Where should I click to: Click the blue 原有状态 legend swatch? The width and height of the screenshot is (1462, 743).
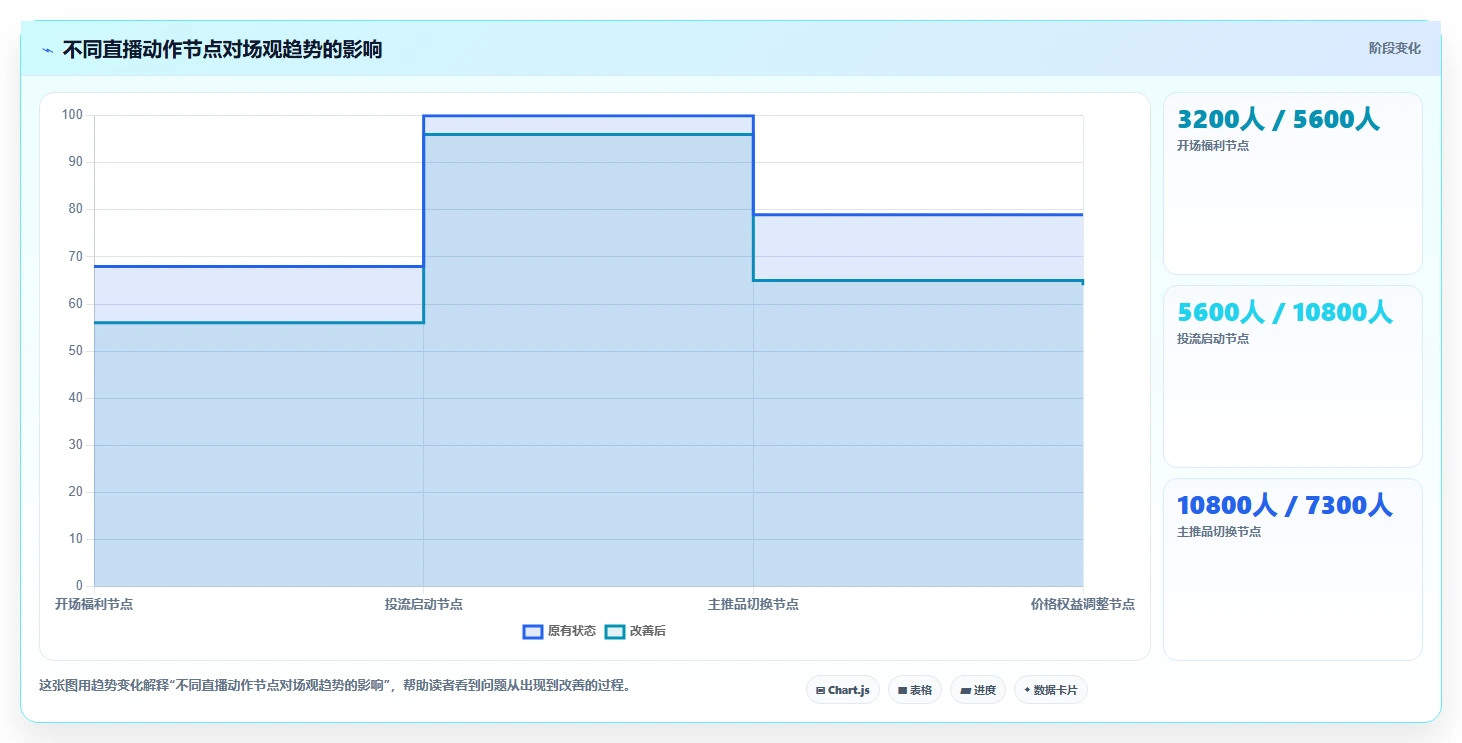pos(533,631)
